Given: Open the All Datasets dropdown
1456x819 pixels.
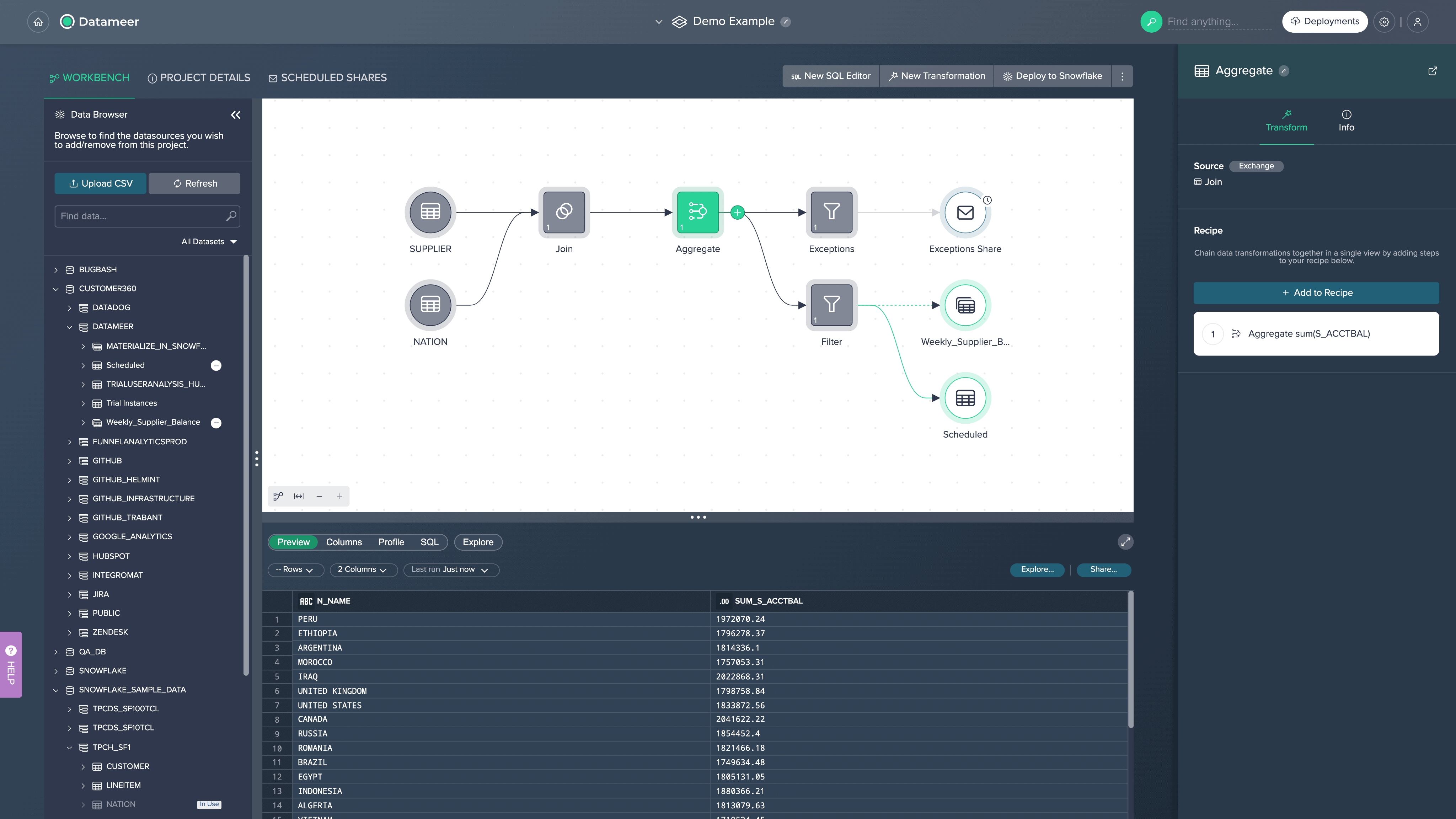Looking at the screenshot, I should 209,241.
